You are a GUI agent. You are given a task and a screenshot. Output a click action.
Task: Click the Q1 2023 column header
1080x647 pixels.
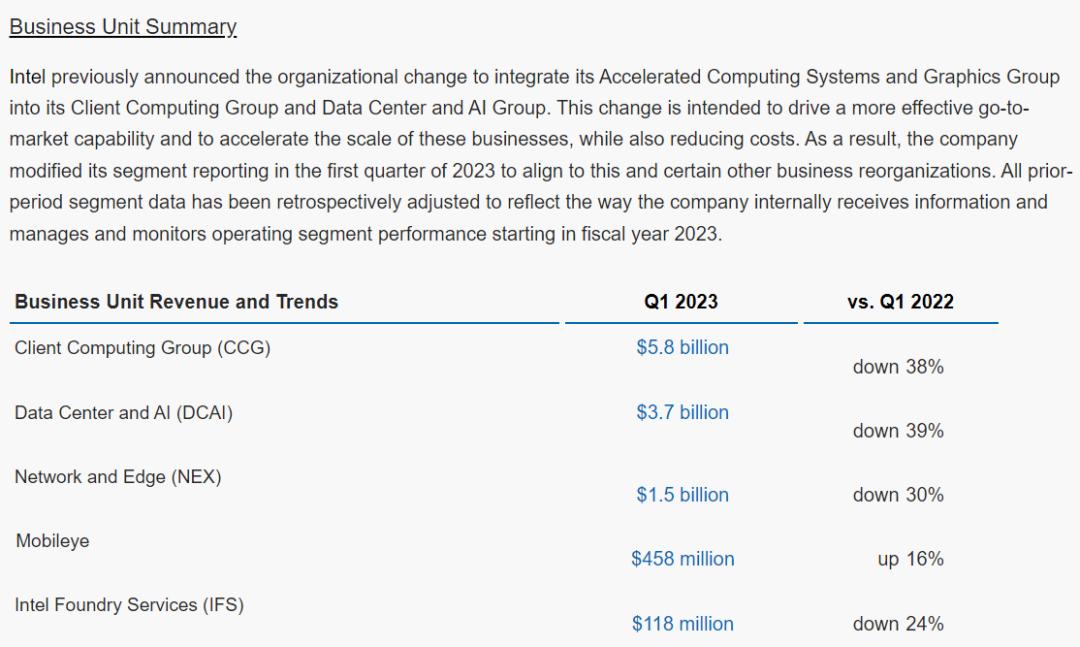coord(681,302)
